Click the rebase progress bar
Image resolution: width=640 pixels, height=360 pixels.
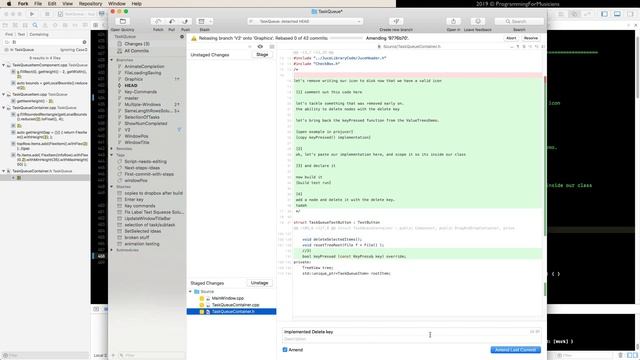[346, 38]
